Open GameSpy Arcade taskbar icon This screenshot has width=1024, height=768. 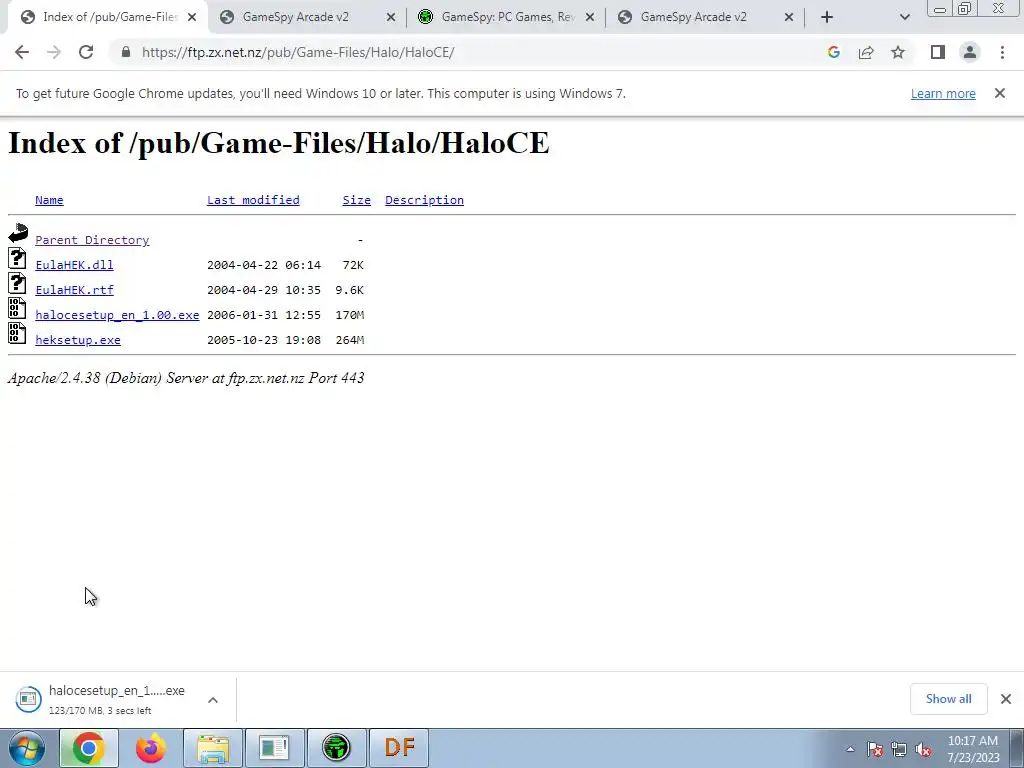tap(336, 748)
